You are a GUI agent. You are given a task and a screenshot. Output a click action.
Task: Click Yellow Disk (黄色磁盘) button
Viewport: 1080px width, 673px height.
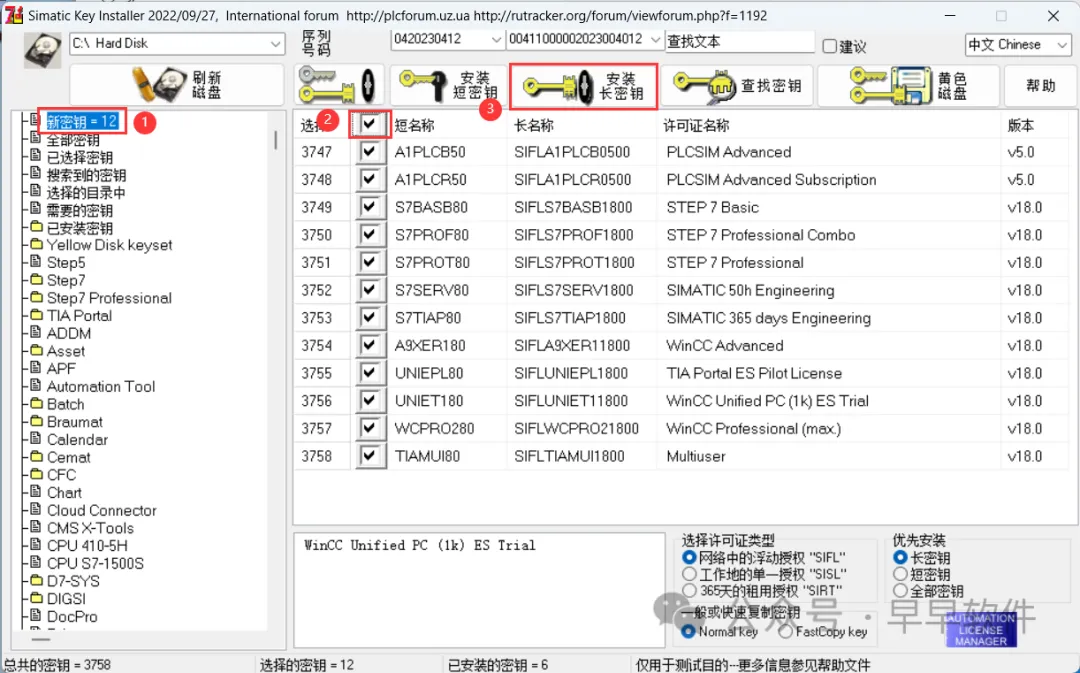tap(908, 85)
